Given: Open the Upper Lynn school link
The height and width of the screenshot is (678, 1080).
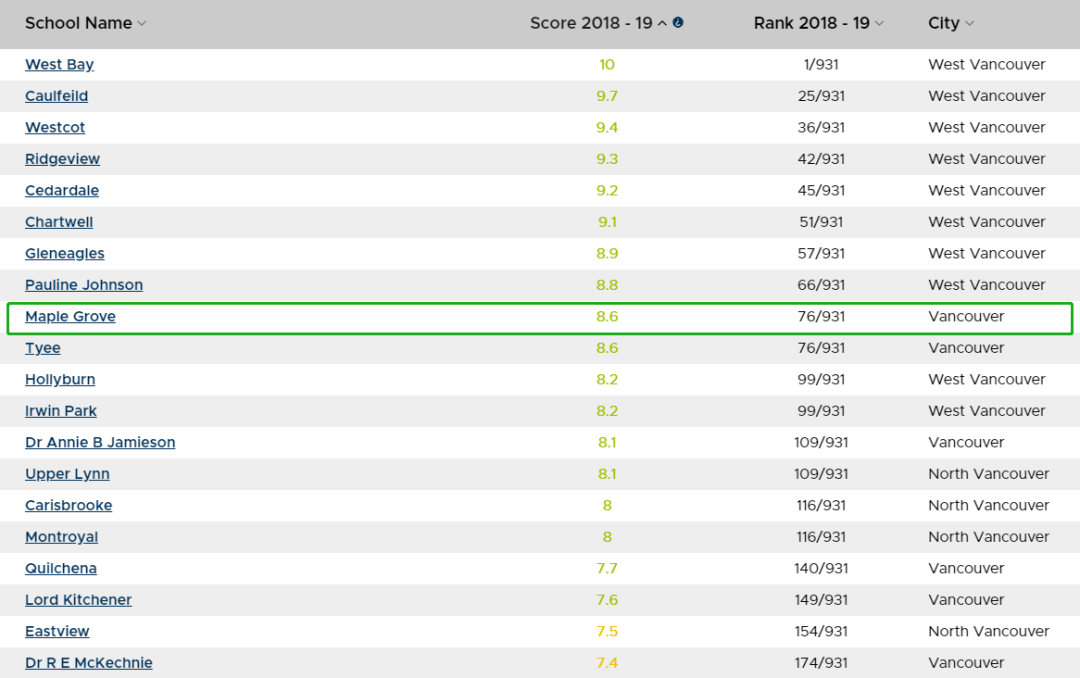Looking at the screenshot, I should [x=68, y=475].
